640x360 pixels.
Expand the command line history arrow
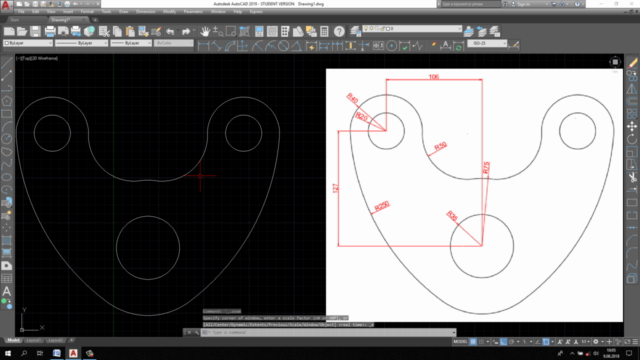pyautogui.click(x=453, y=332)
